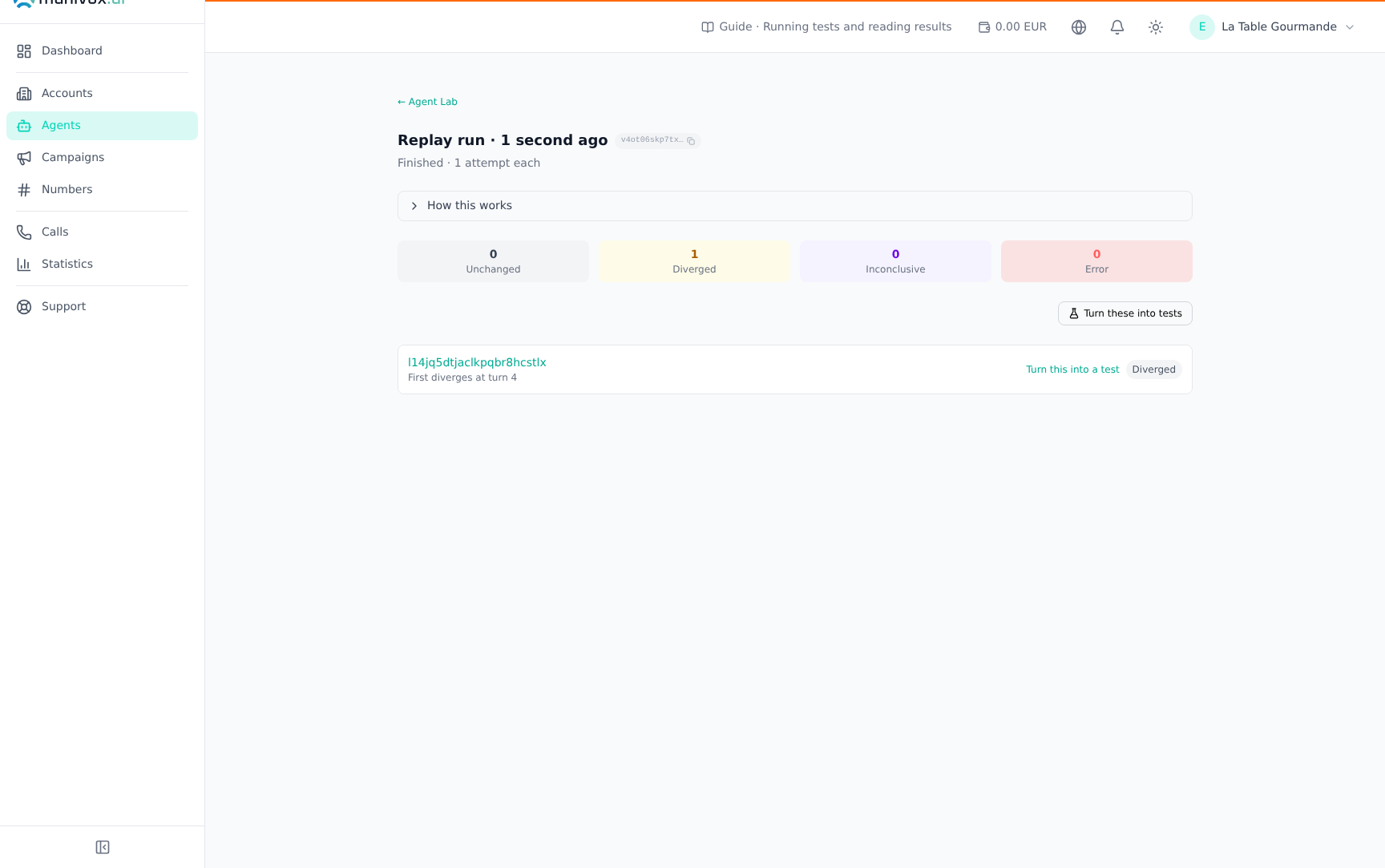Viewport: 1385px width, 868px height.
Task: Select the Unchanged count card
Action: point(493,261)
